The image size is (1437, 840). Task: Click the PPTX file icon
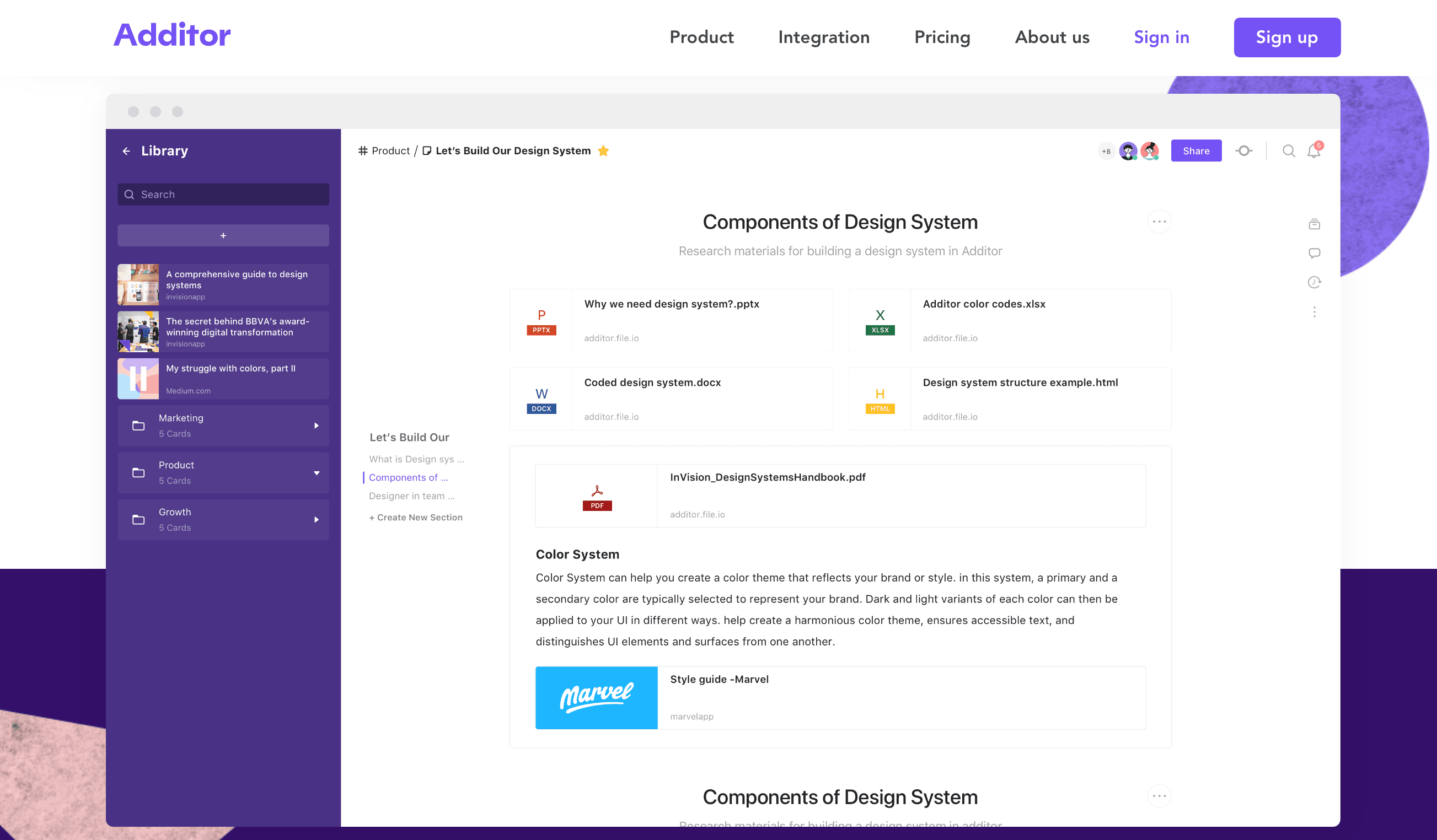(541, 322)
